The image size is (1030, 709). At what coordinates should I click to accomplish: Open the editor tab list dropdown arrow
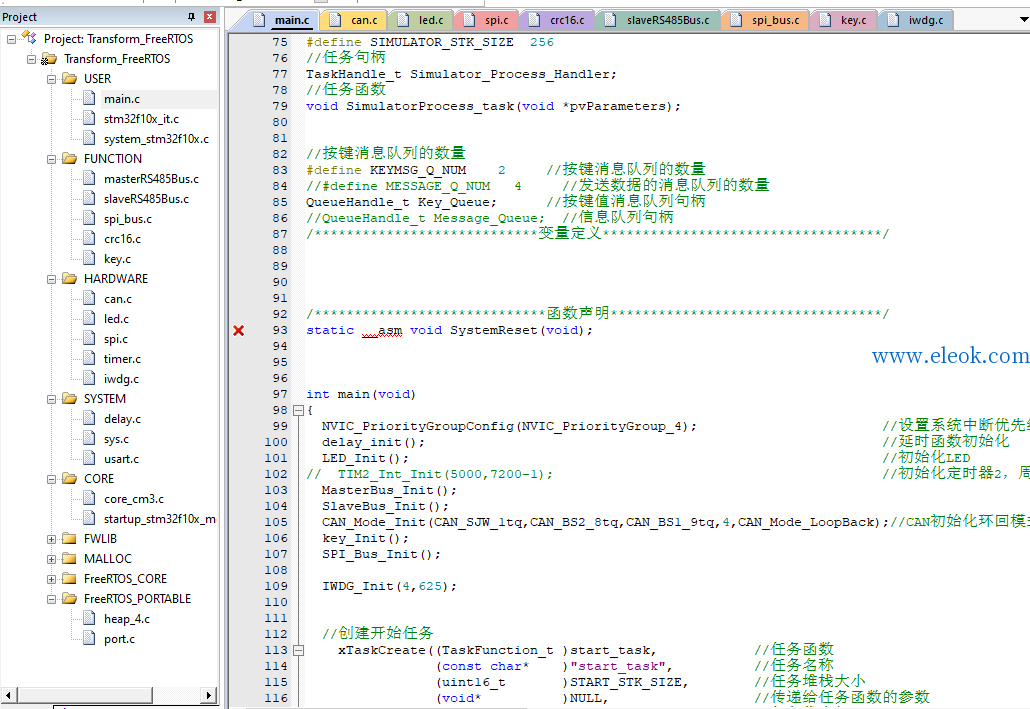click(1023, 20)
